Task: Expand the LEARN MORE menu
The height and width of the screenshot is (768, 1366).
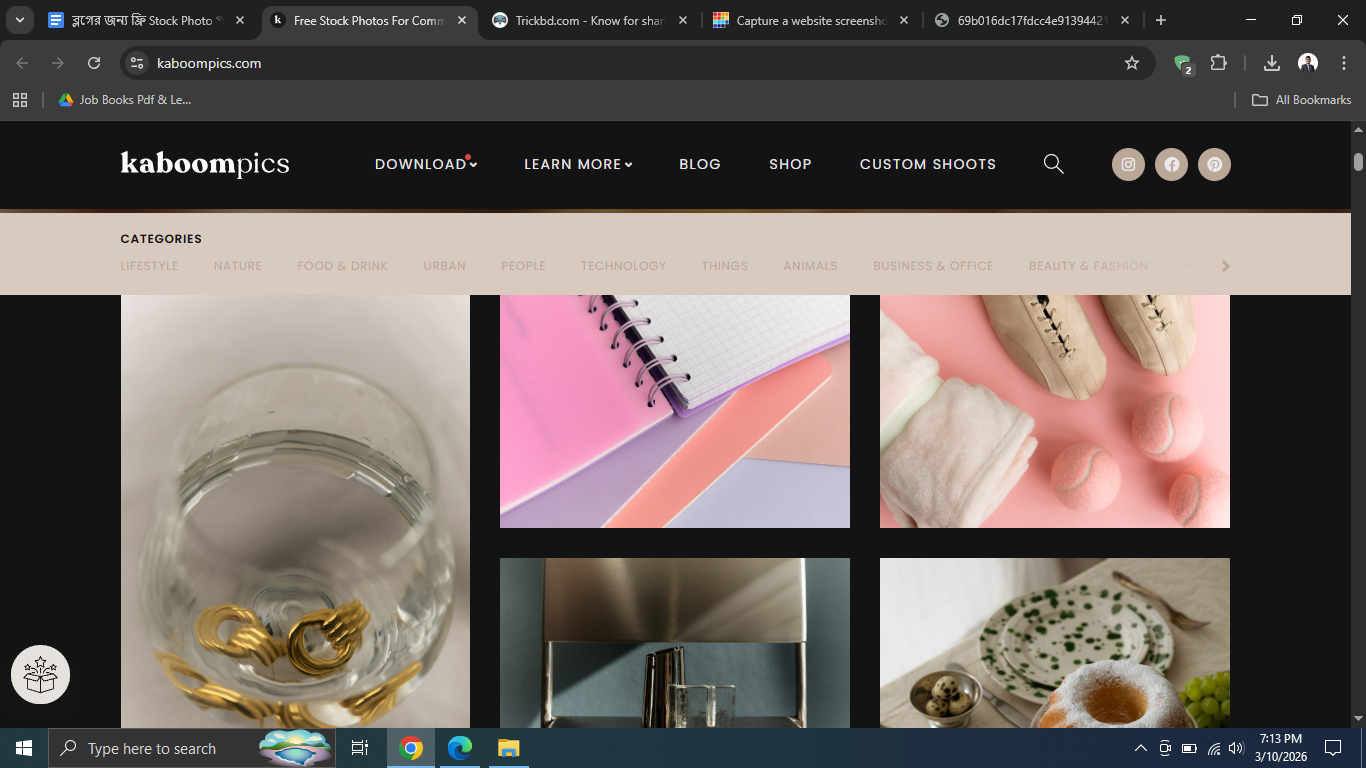Action: click(578, 164)
